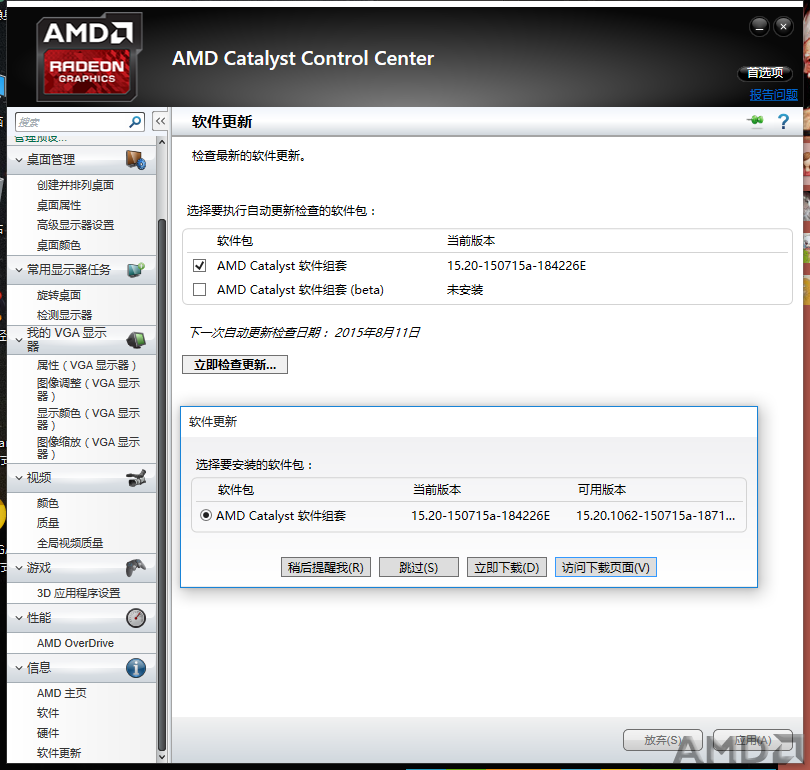Open 3D 应用程序设置 page
The image size is (810, 770).
(x=79, y=593)
